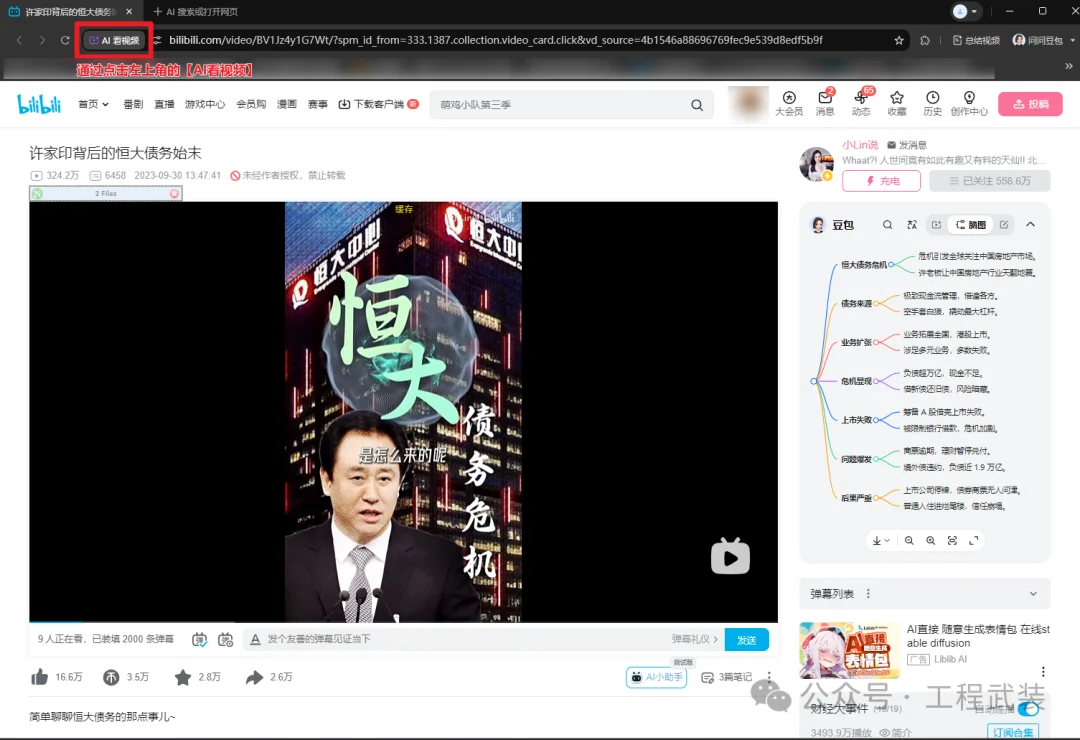Open the 收藏 favorites star icon
1080x740 pixels.
coord(897,97)
